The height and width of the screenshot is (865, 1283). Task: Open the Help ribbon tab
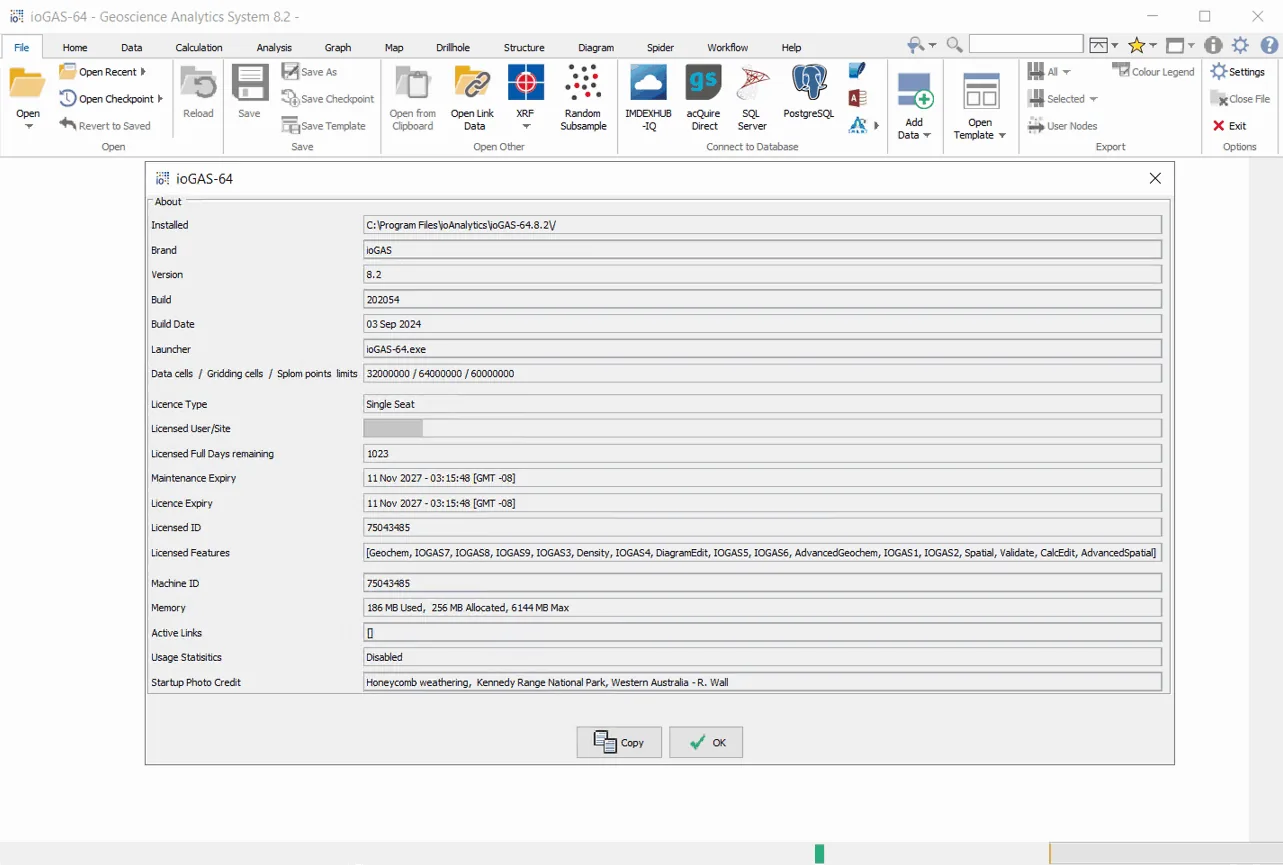point(791,47)
